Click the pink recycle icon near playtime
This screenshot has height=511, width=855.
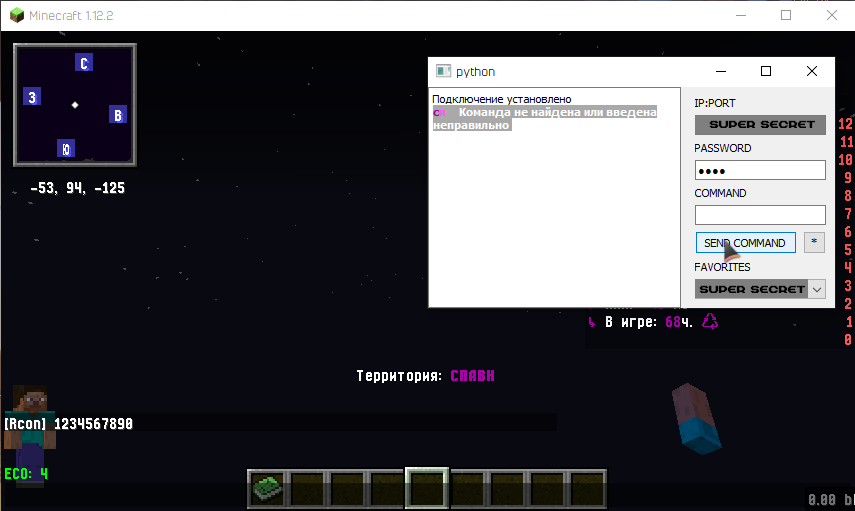click(x=710, y=321)
